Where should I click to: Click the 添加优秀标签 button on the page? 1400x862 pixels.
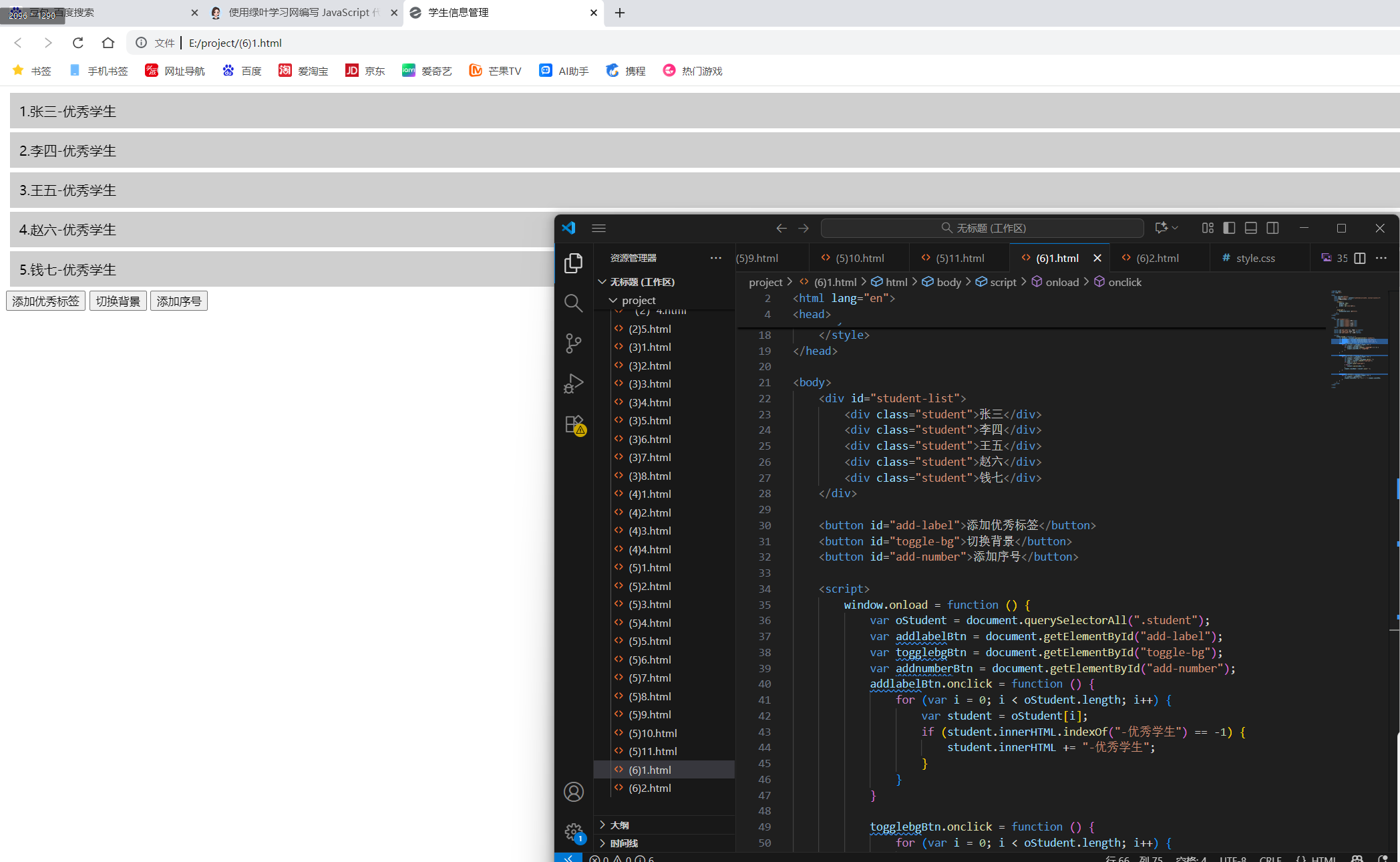[45, 301]
